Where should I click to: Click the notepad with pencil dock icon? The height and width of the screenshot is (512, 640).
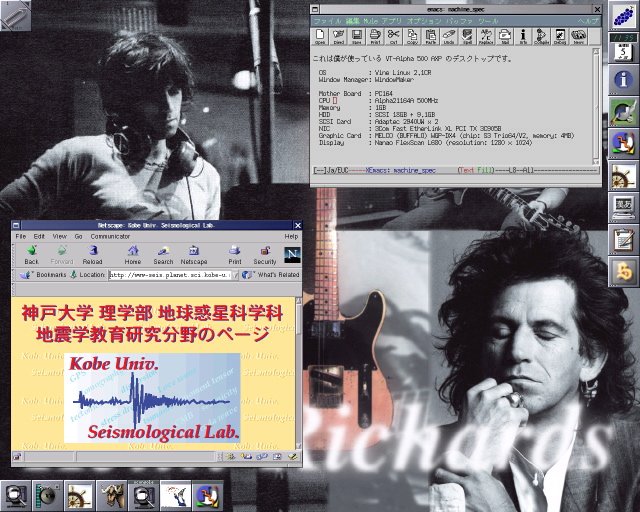(x=623, y=239)
